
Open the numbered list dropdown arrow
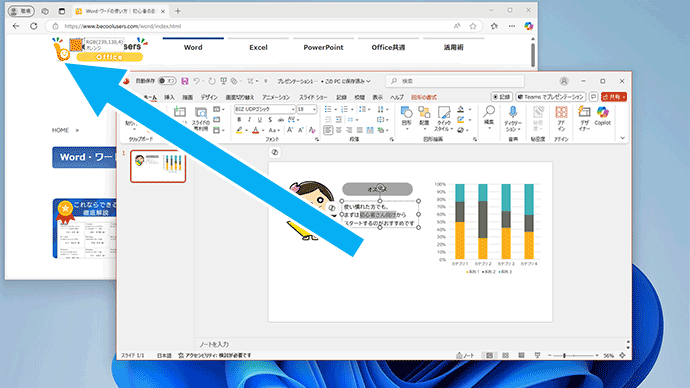coord(352,109)
